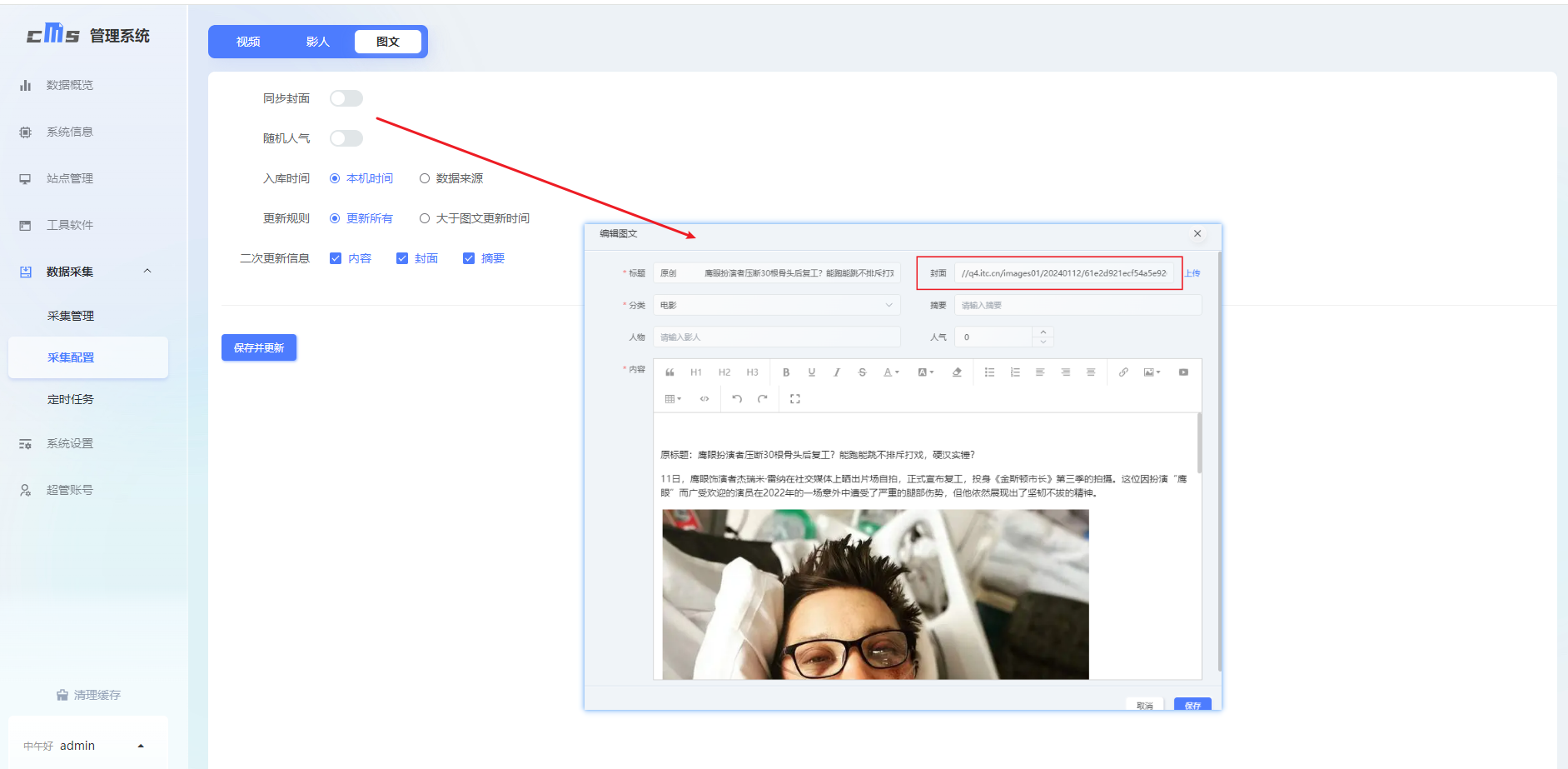This screenshot has width=1568, height=769.
Task: Open the insert table dropdown in editor
Action: coord(673,399)
